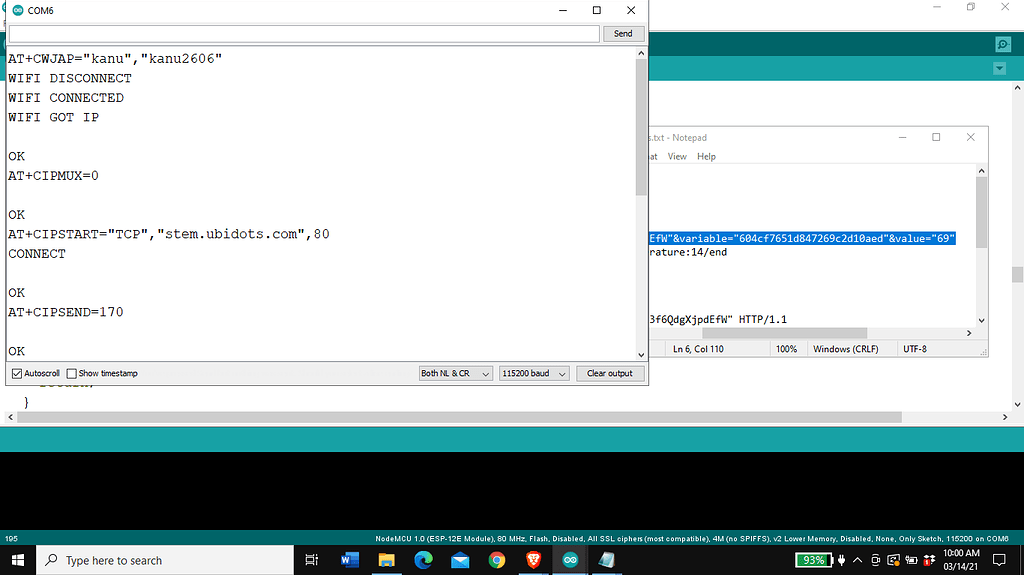Screen dimensions: 1024x575
Task: Toggle the Autoscroll checkbox
Action: click(17, 374)
